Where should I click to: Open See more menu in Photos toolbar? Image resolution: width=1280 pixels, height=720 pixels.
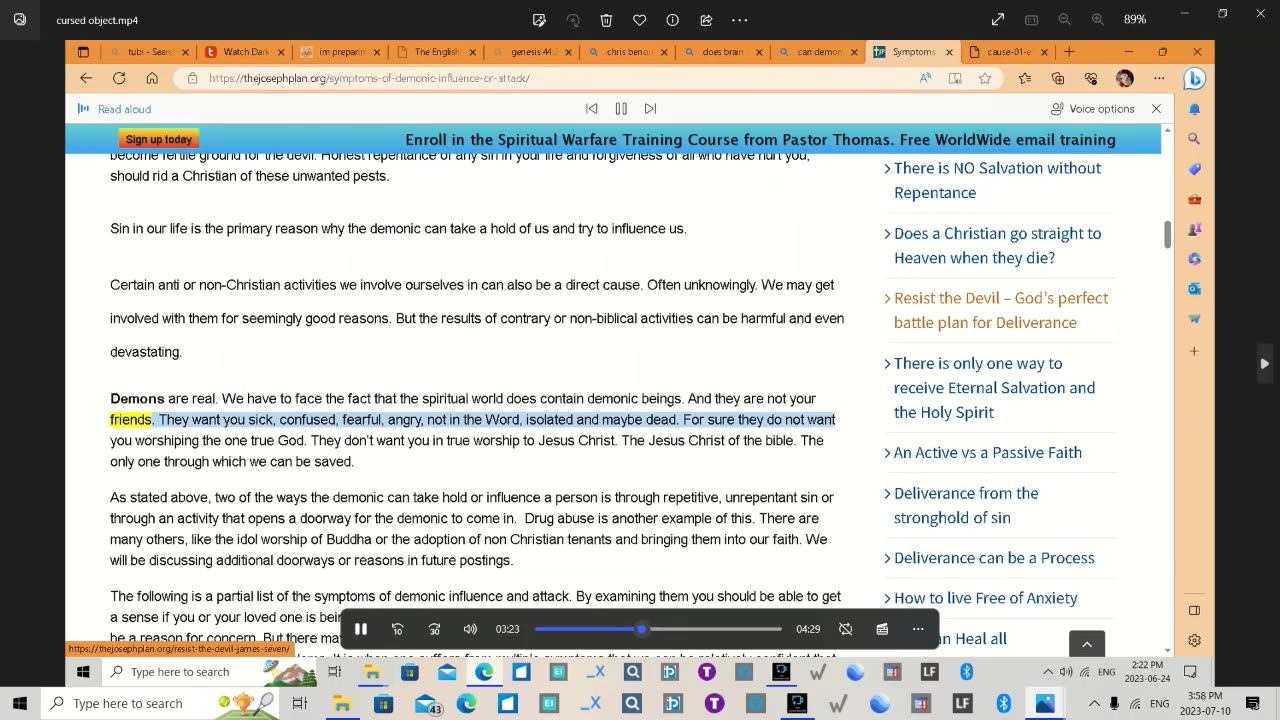coord(740,20)
